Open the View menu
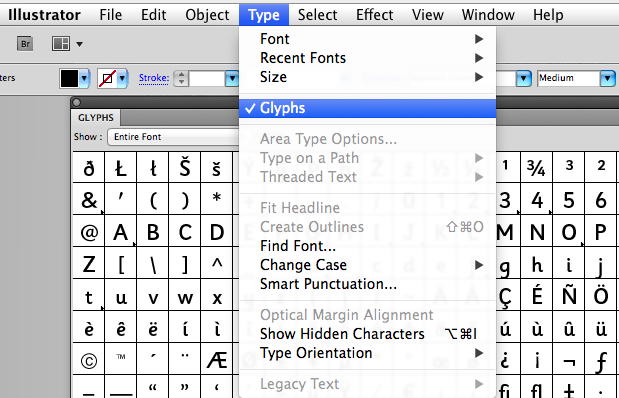Screen dimensions: 619x398 pyautogui.click(x=428, y=15)
